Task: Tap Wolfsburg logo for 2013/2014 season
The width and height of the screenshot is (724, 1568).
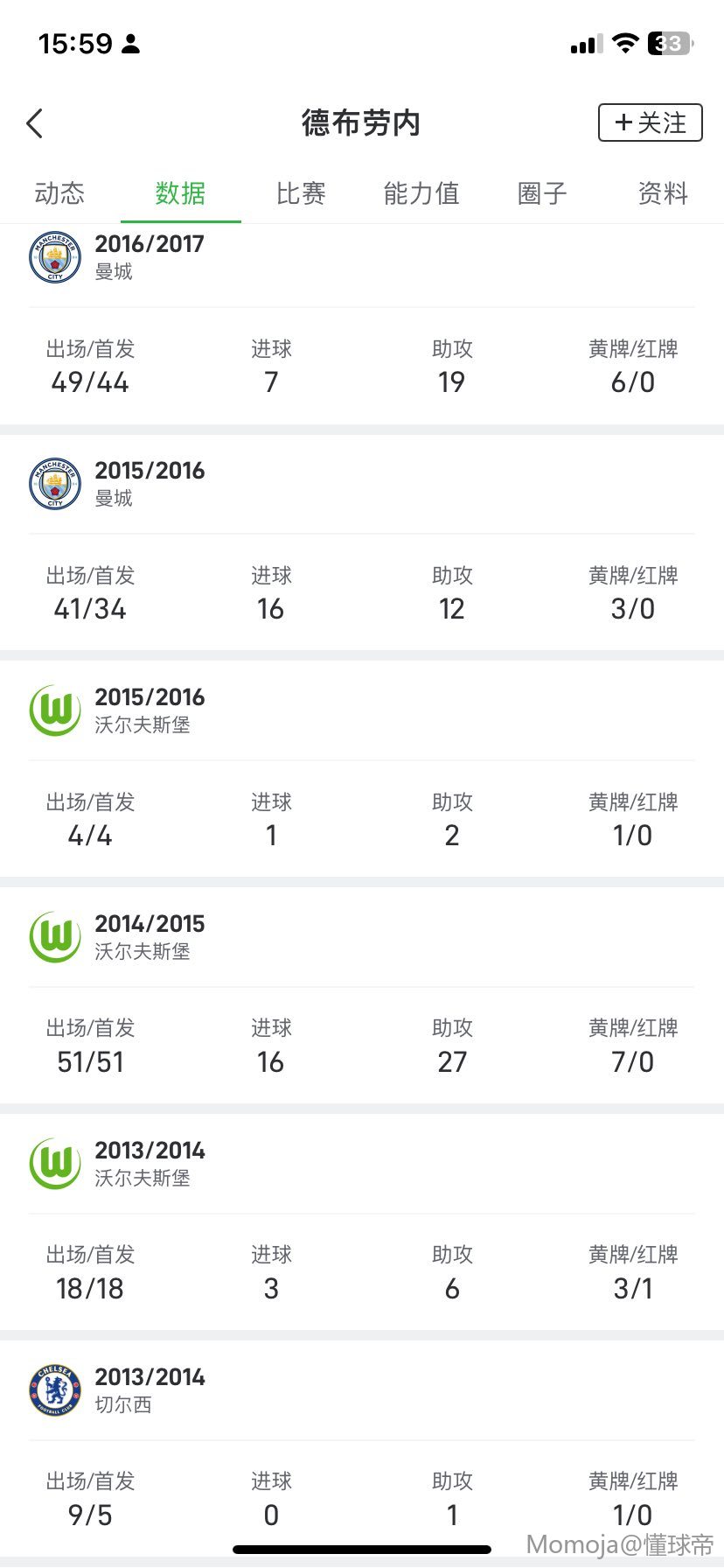Action: point(55,1164)
